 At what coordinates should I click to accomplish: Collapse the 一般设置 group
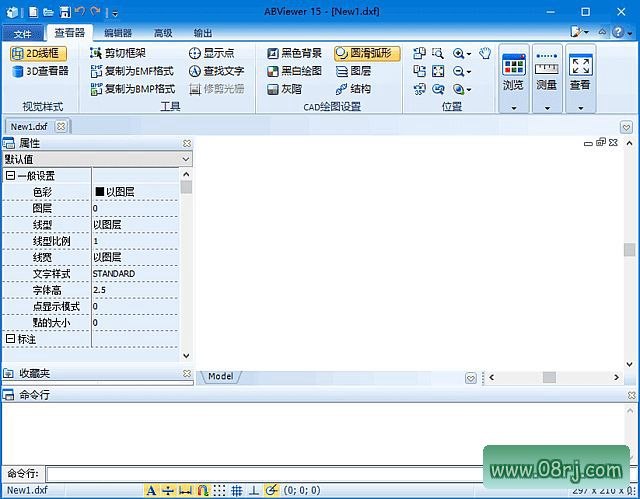point(11,176)
